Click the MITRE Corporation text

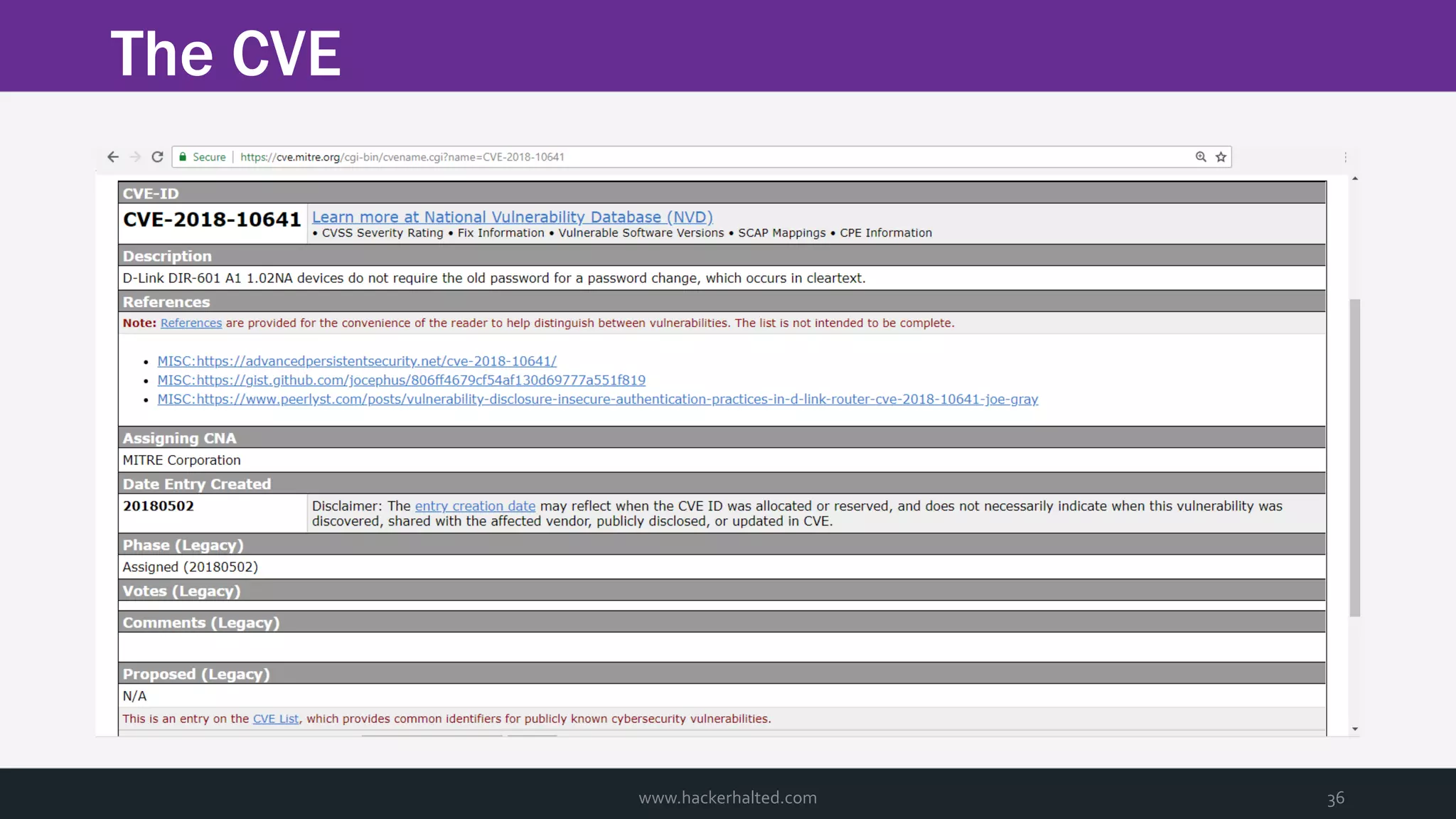coord(182,460)
